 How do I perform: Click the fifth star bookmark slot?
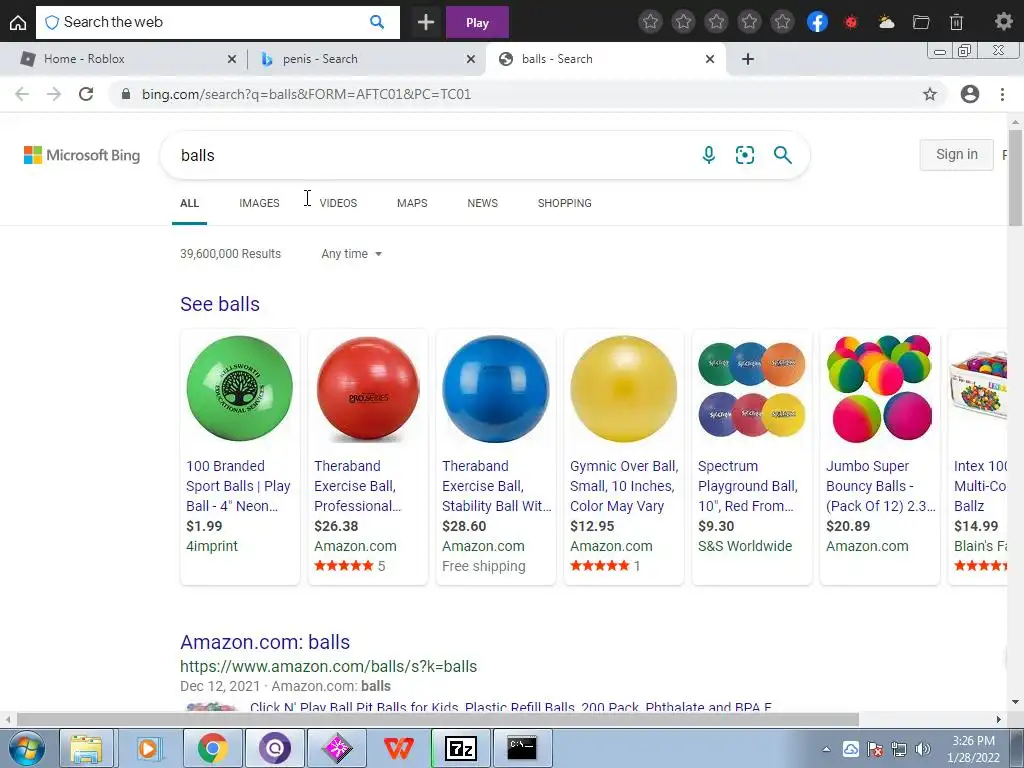click(x=782, y=22)
